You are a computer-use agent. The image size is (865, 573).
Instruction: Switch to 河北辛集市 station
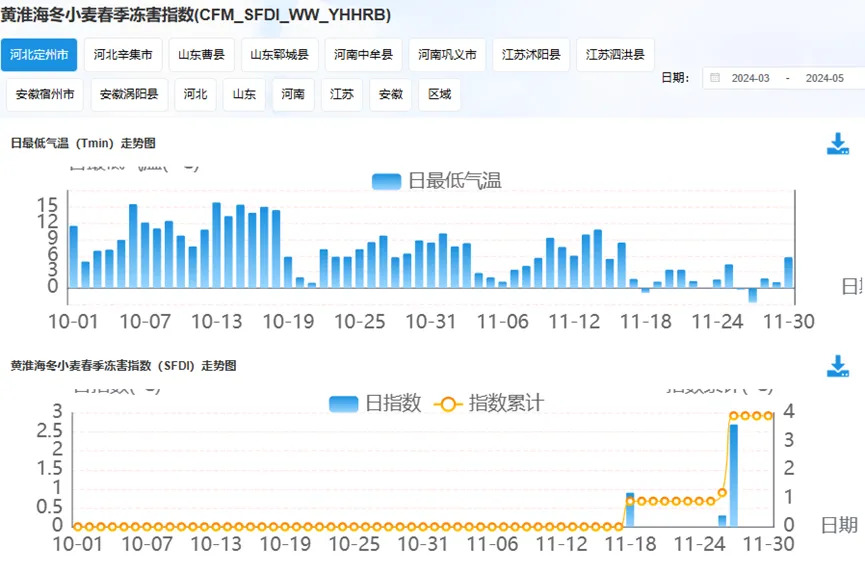click(x=123, y=55)
